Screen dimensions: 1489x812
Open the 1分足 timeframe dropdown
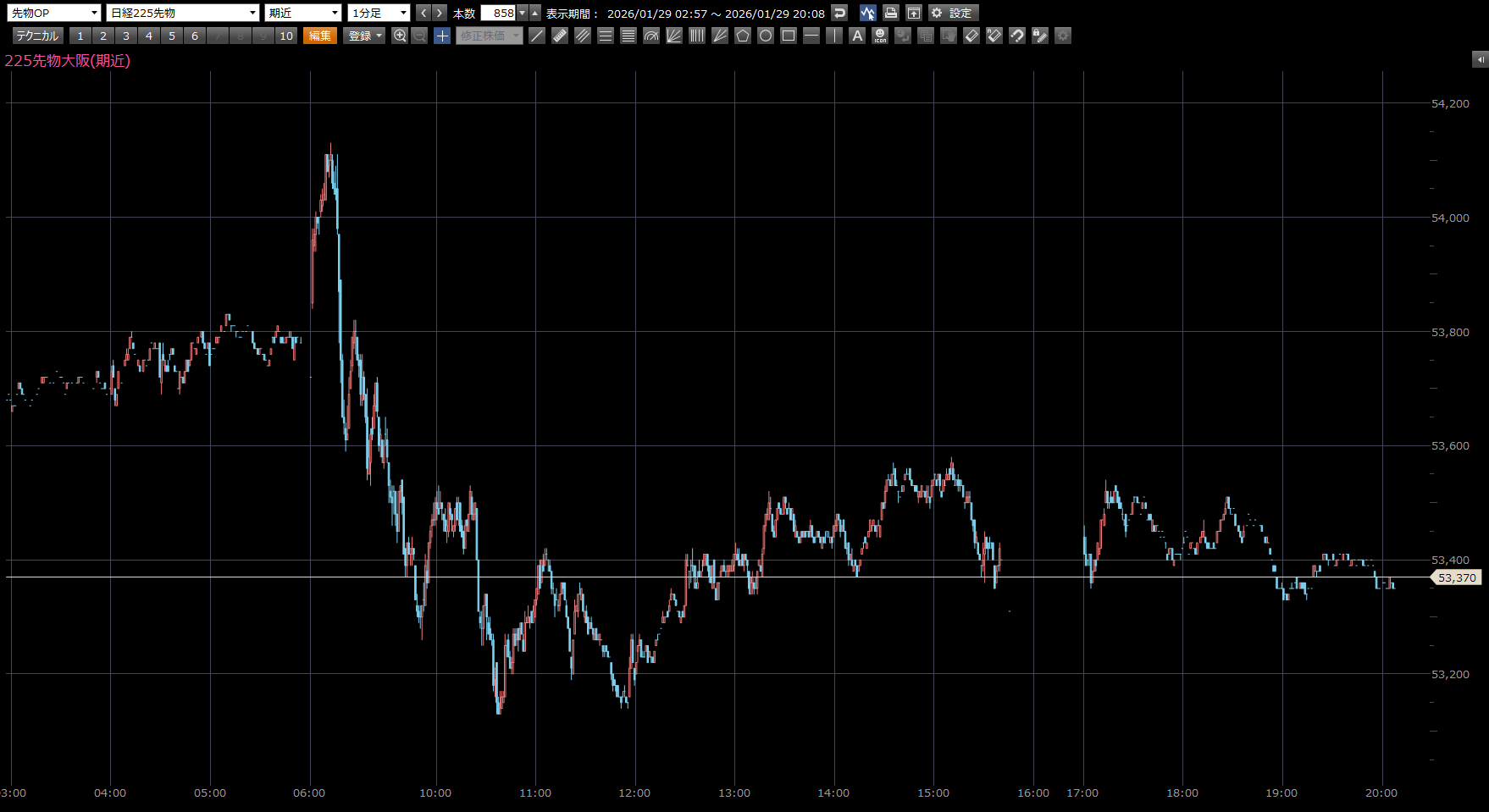point(379,13)
